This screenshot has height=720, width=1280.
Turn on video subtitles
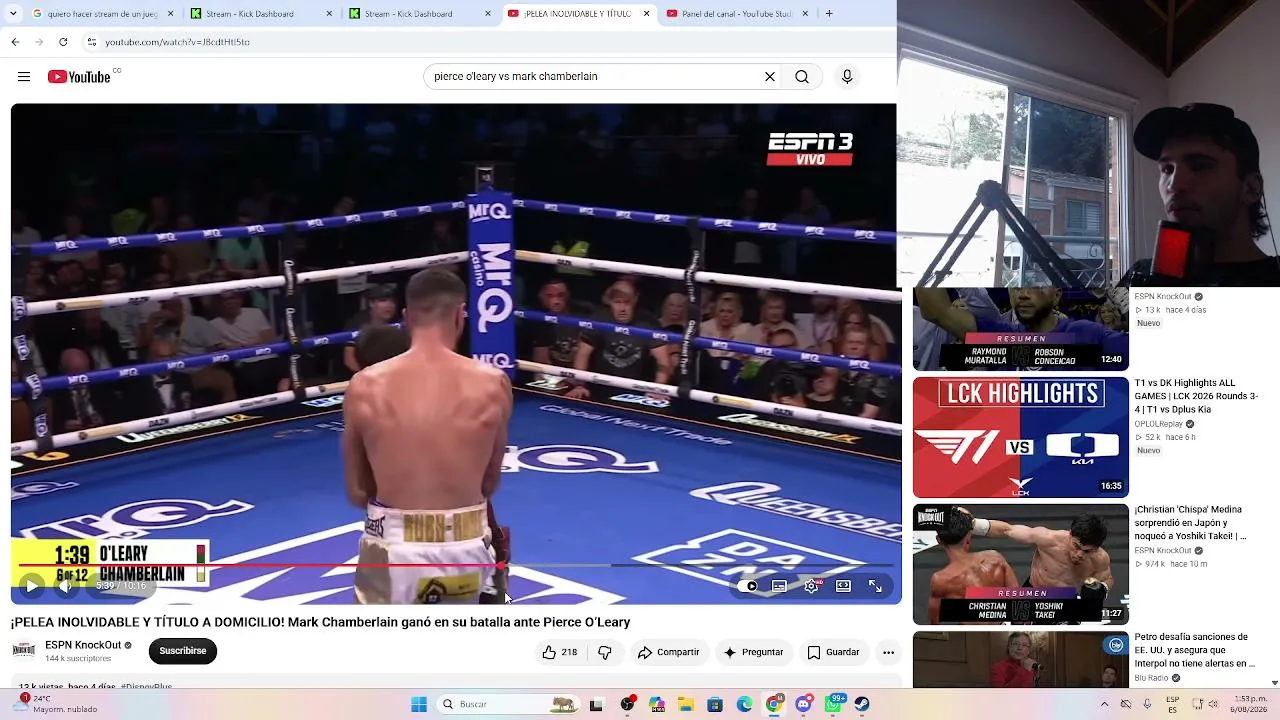click(x=779, y=586)
